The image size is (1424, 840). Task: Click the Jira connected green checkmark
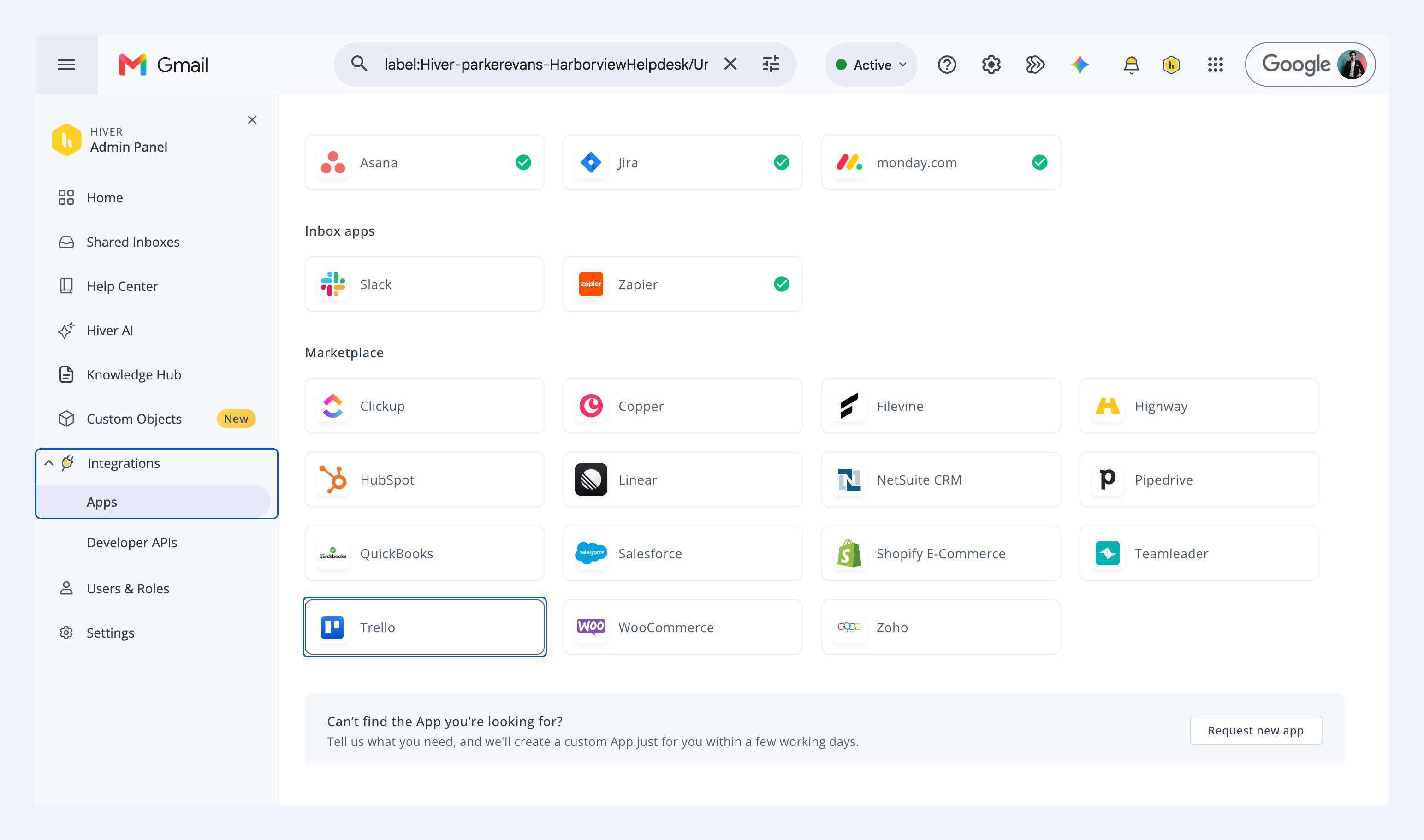pos(781,162)
